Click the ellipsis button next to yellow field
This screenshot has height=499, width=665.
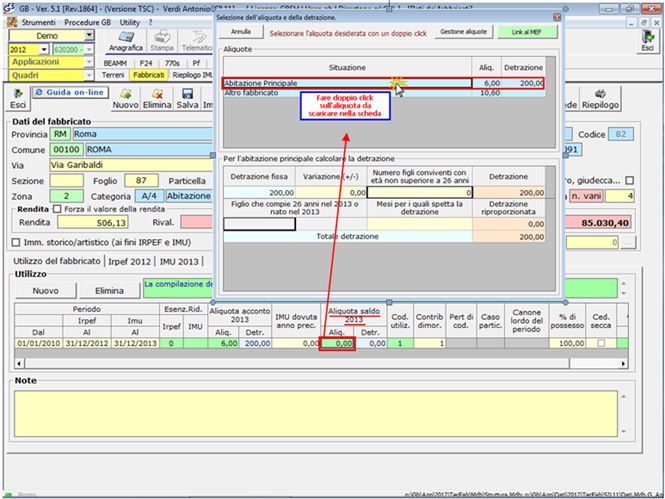pyautogui.click(x=629, y=243)
